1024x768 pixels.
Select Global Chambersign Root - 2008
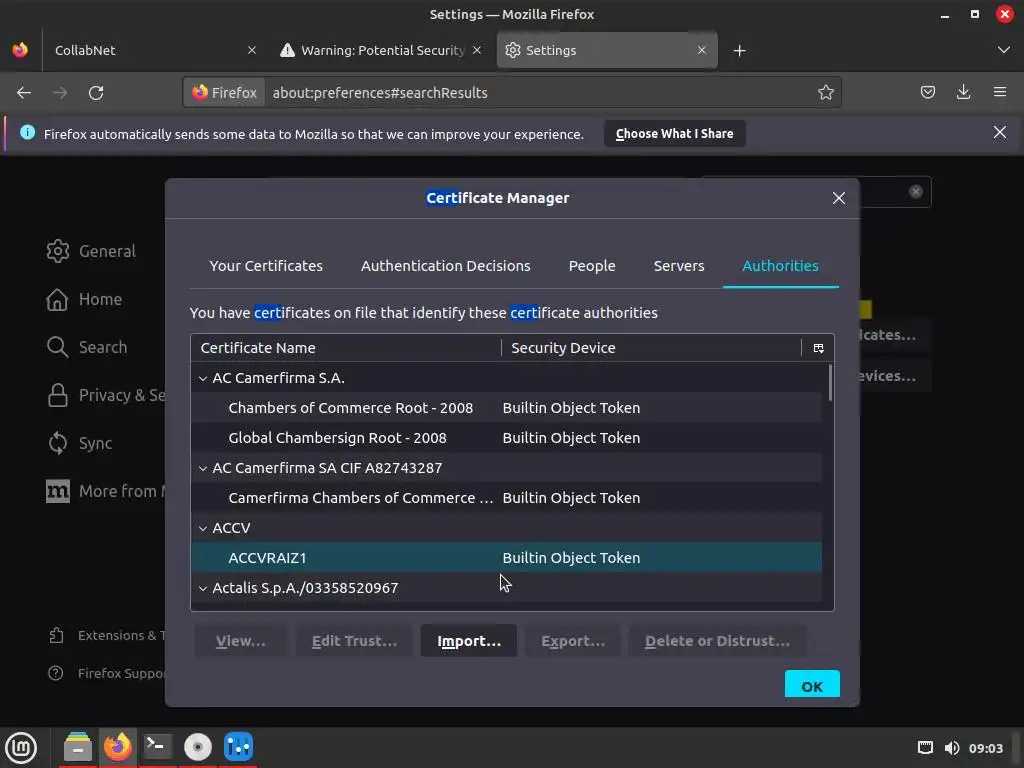506,438
